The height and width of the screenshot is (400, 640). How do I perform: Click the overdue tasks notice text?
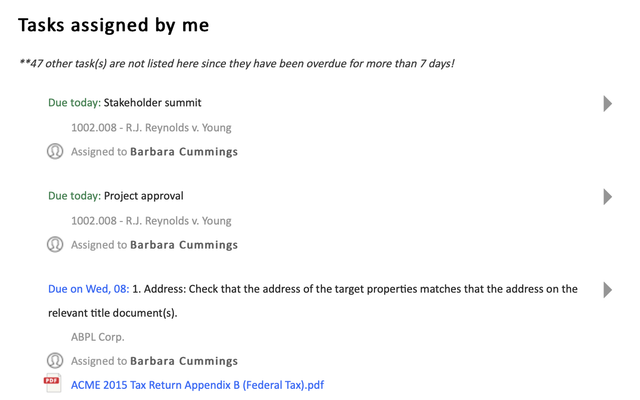pos(236,64)
